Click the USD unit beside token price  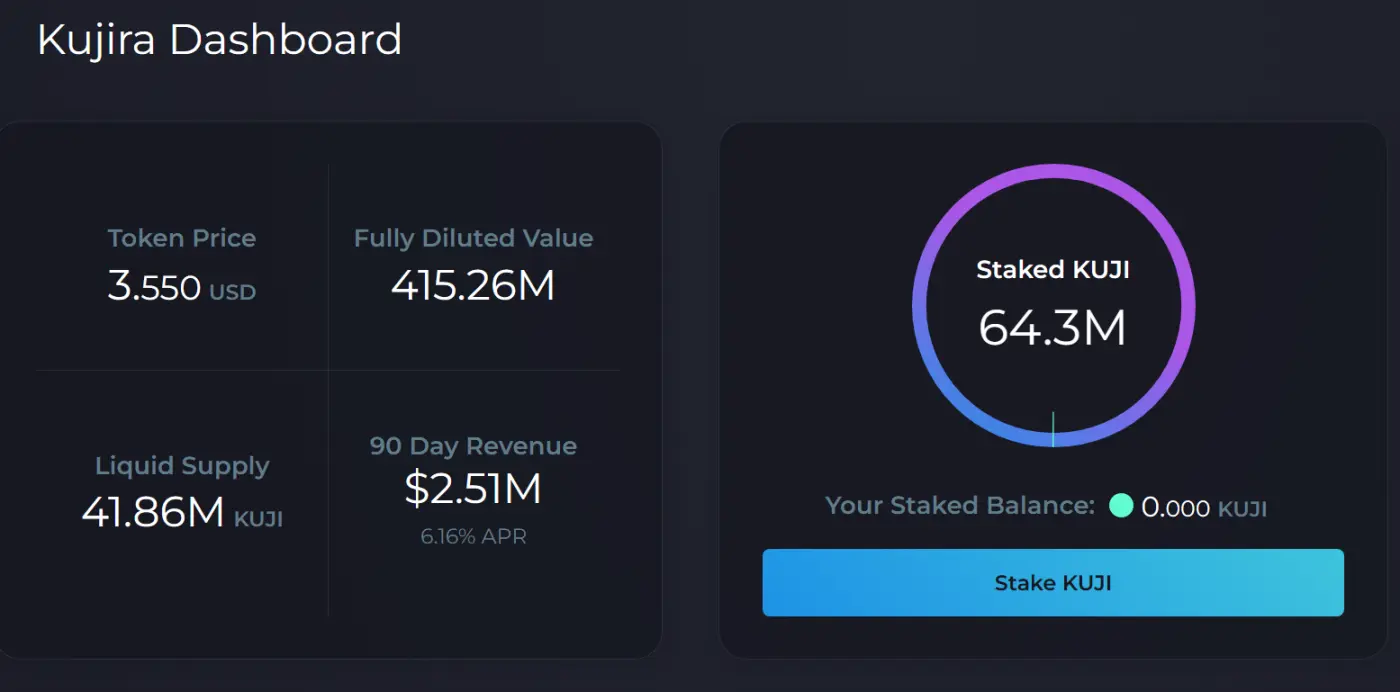pyautogui.click(x=233, y=293)
